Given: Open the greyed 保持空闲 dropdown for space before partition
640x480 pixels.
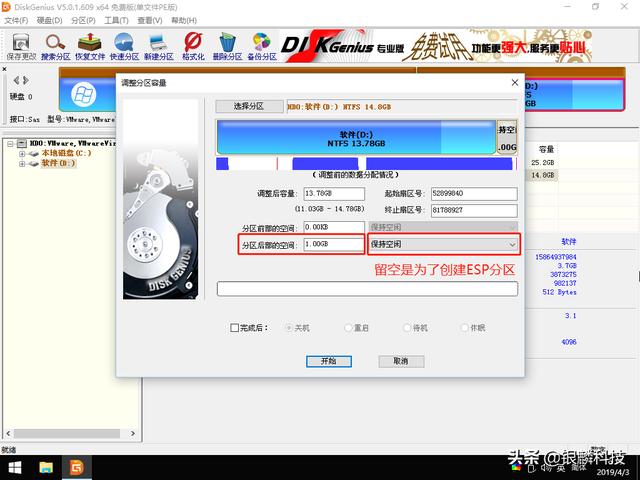Looking at the screenshot, I should [x=443, y=227].
